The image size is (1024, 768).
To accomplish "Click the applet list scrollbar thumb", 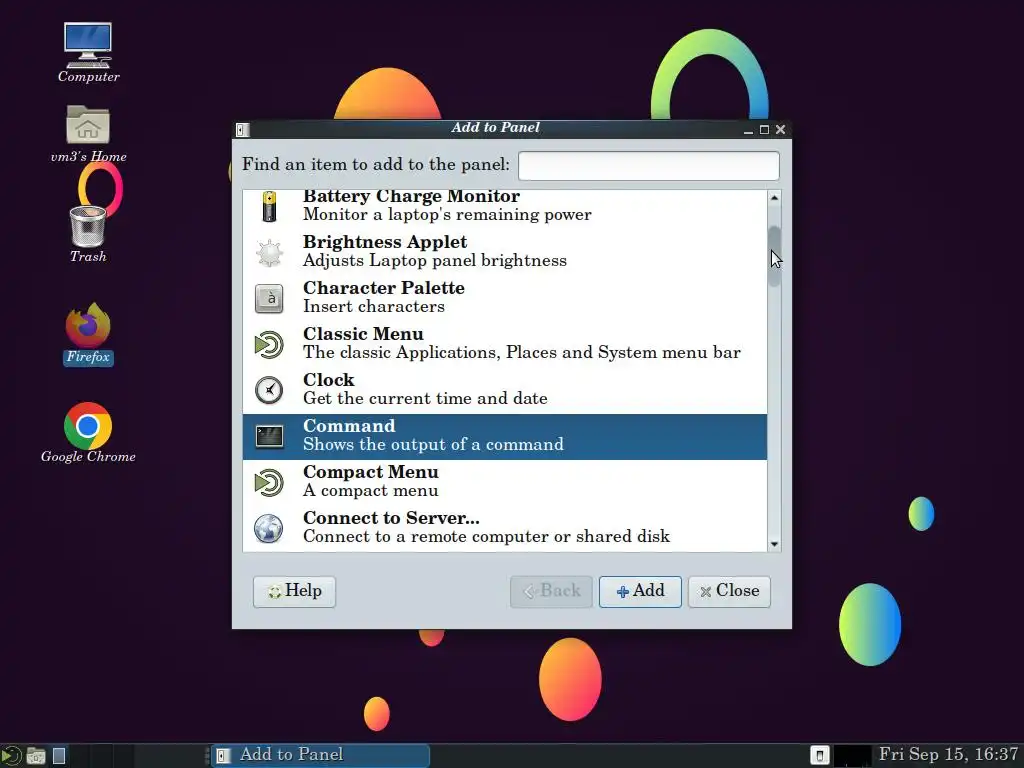I will click(x=775, y=256).
